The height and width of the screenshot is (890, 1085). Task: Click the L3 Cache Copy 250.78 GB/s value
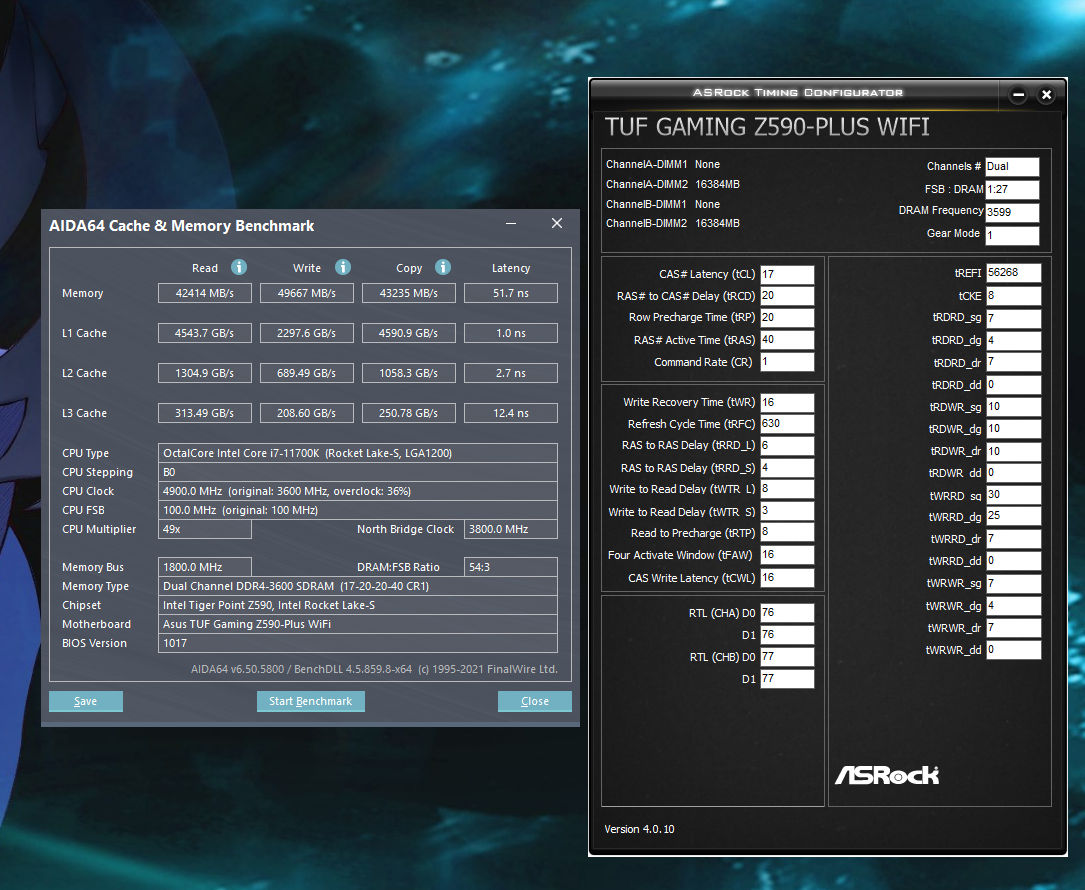coord(409,413)
